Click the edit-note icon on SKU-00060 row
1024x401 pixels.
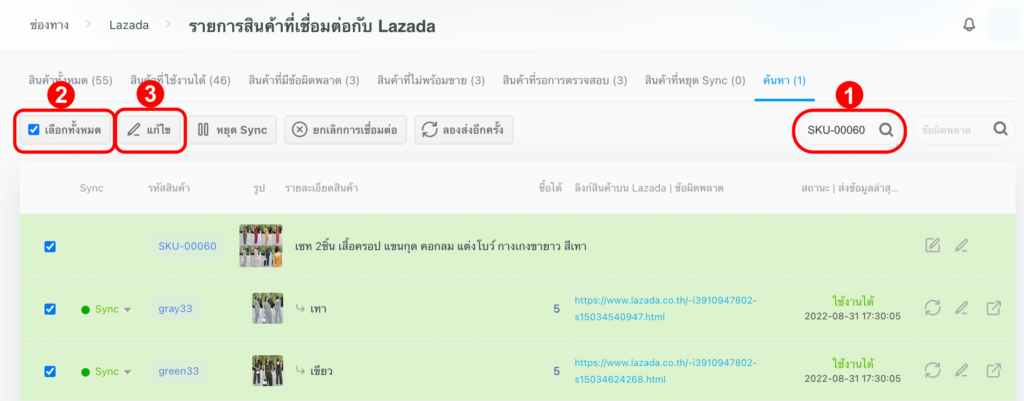click(x=933, y=246)
